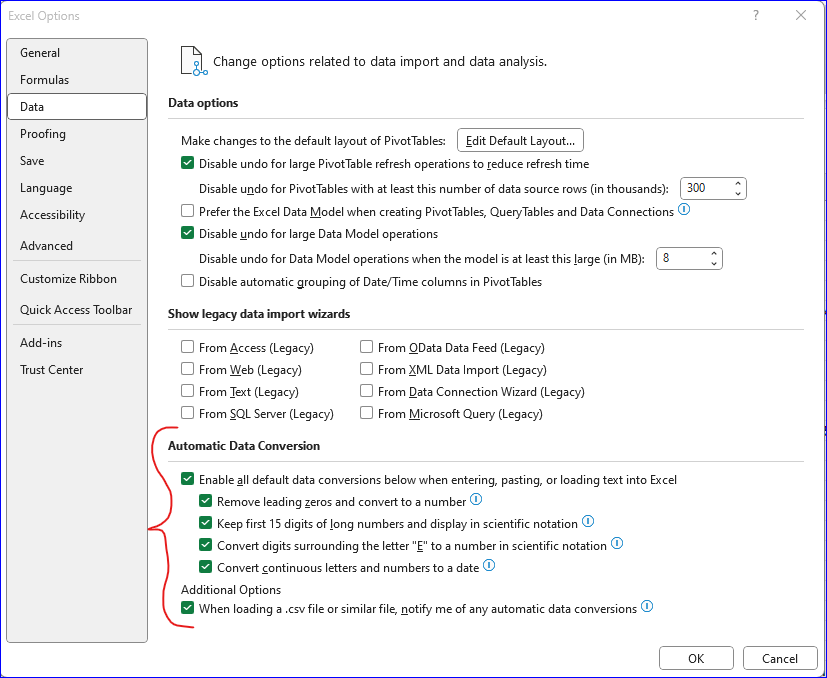
Task: Uncheck Remove leading zeros and convert
Action: 205,501
